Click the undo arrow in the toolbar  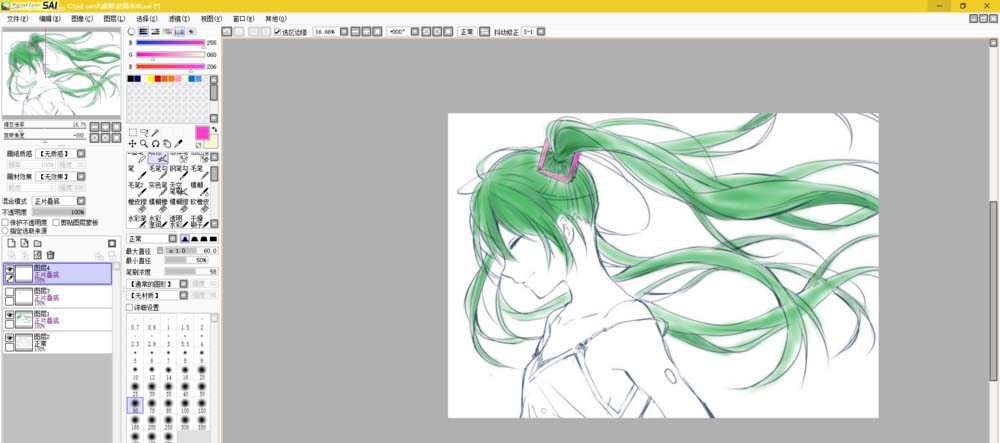coord(226,31)
